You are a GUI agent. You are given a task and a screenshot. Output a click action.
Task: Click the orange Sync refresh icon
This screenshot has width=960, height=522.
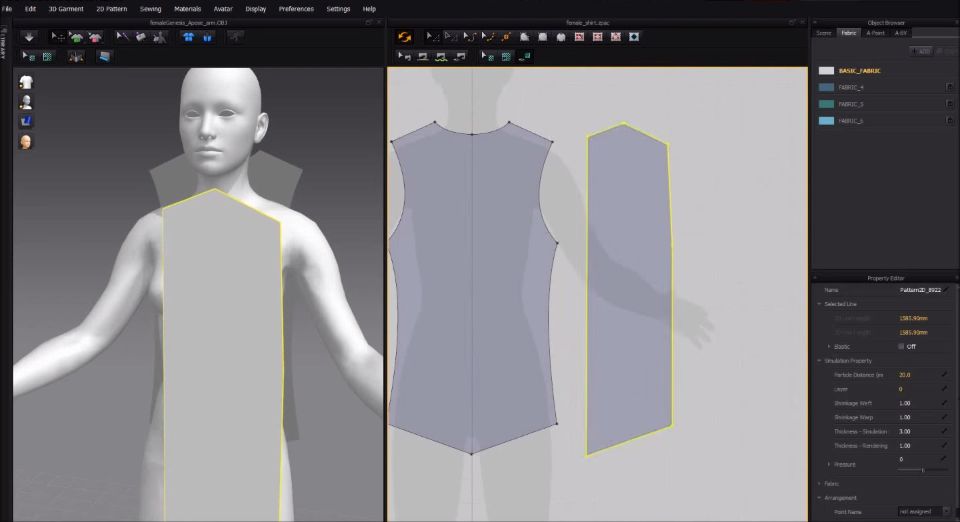[404, 37]
